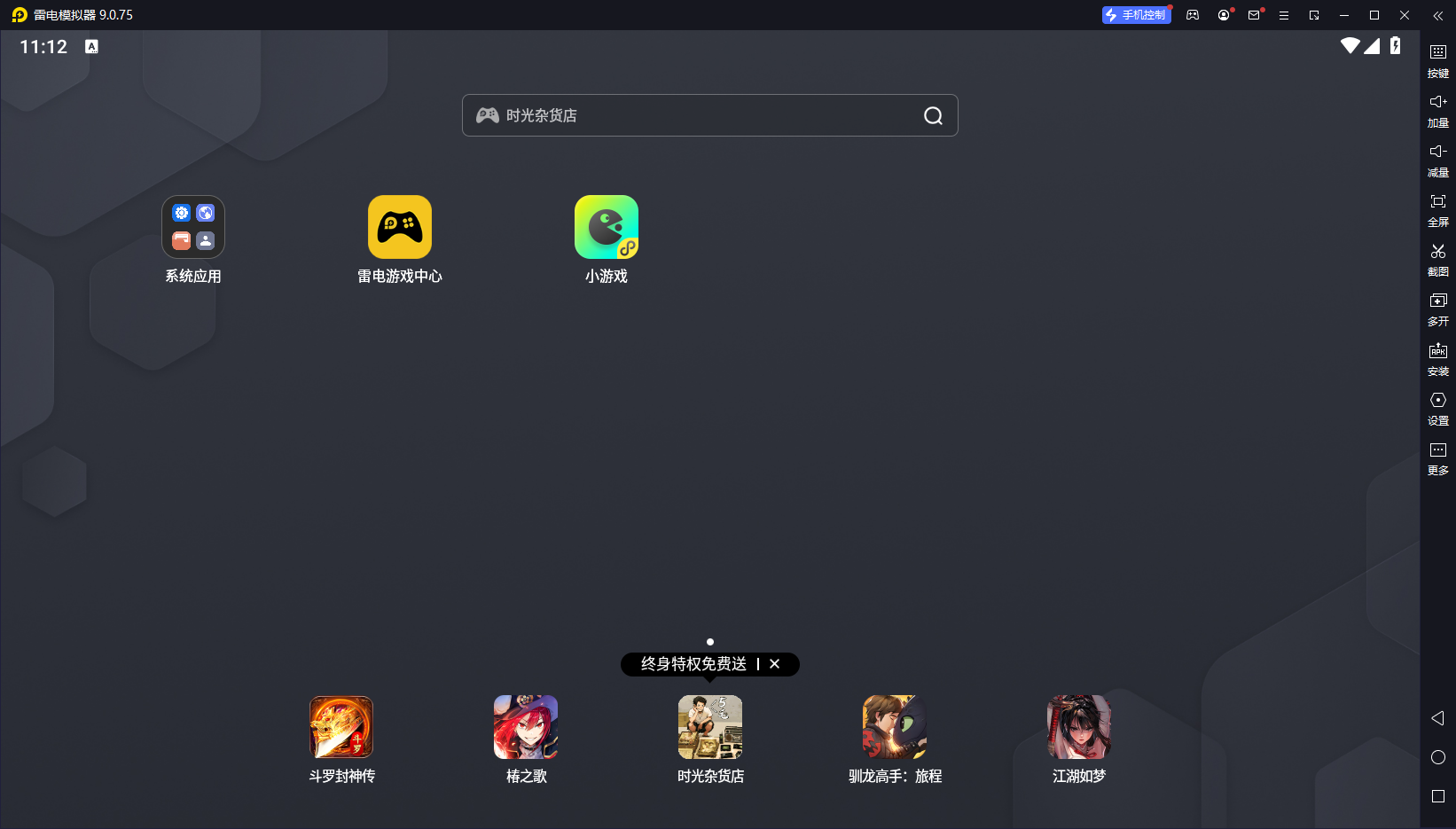This screenshot has width=1456, height=829.
Task: Click the 减量 volume down icon
Action: tap(1438, 152)
